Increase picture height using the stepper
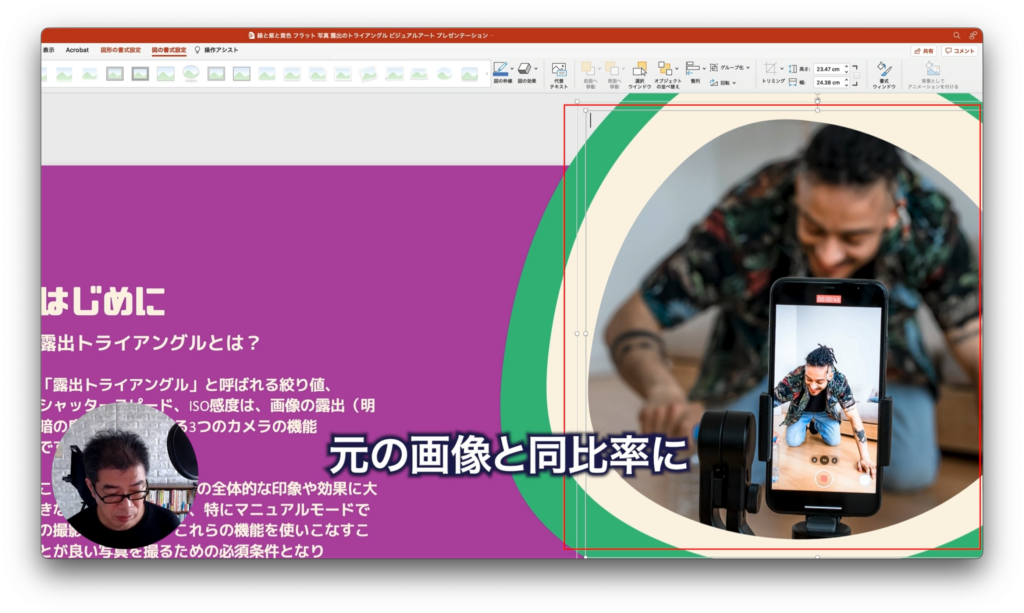Viewport: 1024px width, 613px height. click(846, 66)
